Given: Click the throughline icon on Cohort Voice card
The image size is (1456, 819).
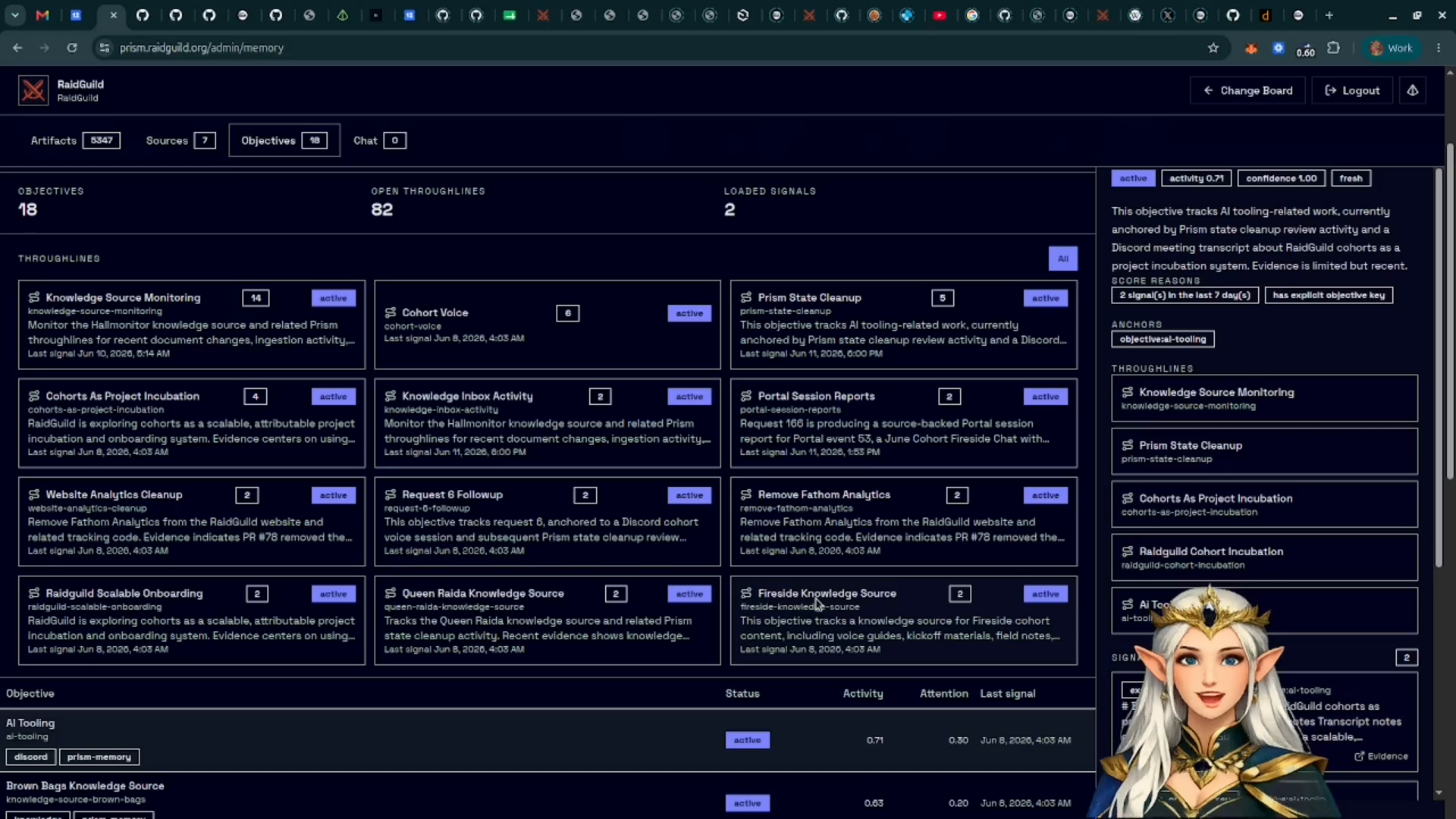Looking at the screenshot, I should pos(391,312).
